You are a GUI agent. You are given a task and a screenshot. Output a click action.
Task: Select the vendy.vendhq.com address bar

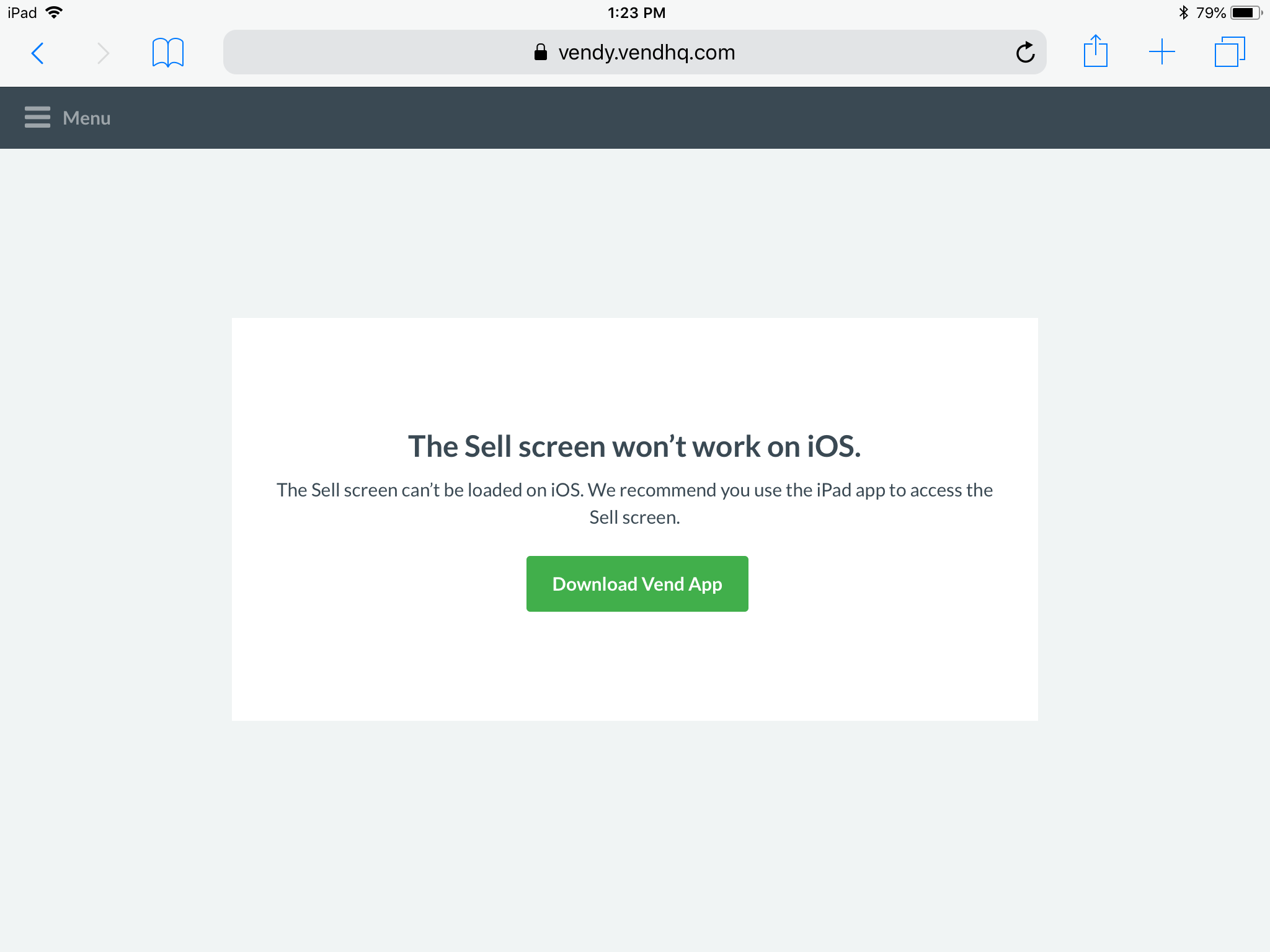634,52
